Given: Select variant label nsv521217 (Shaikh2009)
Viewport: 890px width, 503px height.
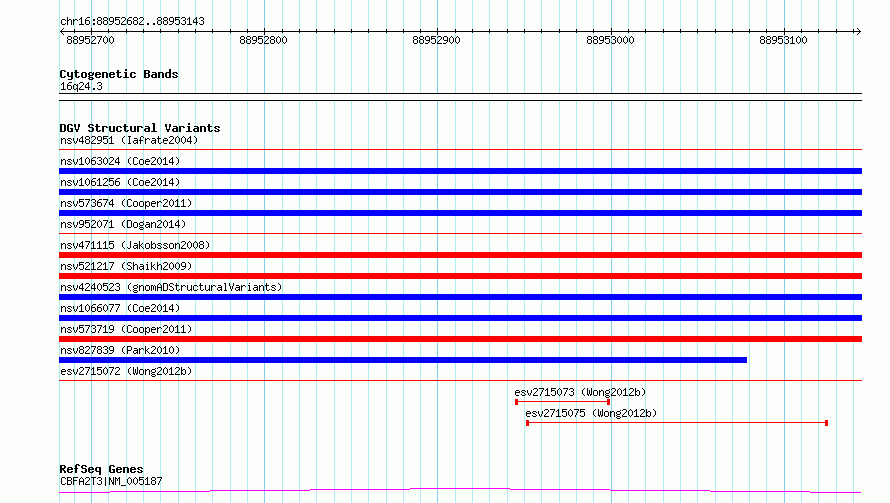Looking at the screenshot, I should click(126, 266).
